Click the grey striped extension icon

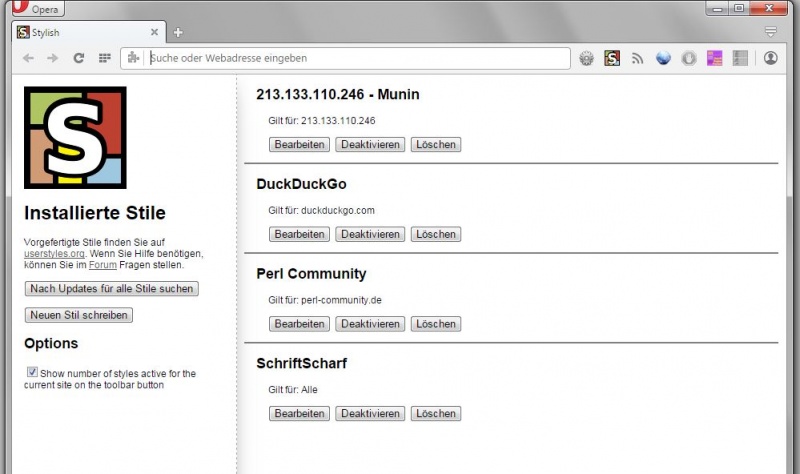click(740, 58)
